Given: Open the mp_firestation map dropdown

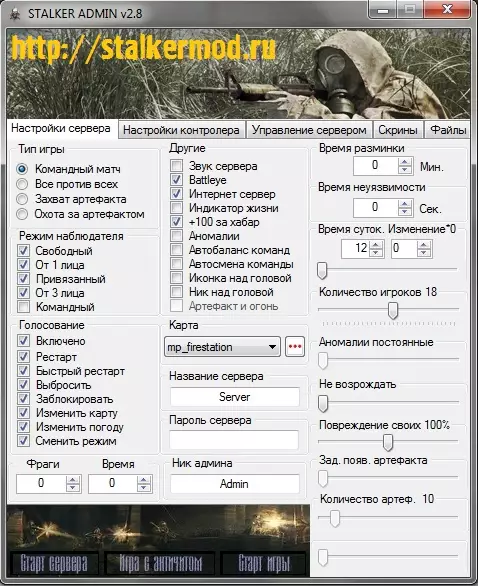Looking at the screenshot, I should 222,347.
